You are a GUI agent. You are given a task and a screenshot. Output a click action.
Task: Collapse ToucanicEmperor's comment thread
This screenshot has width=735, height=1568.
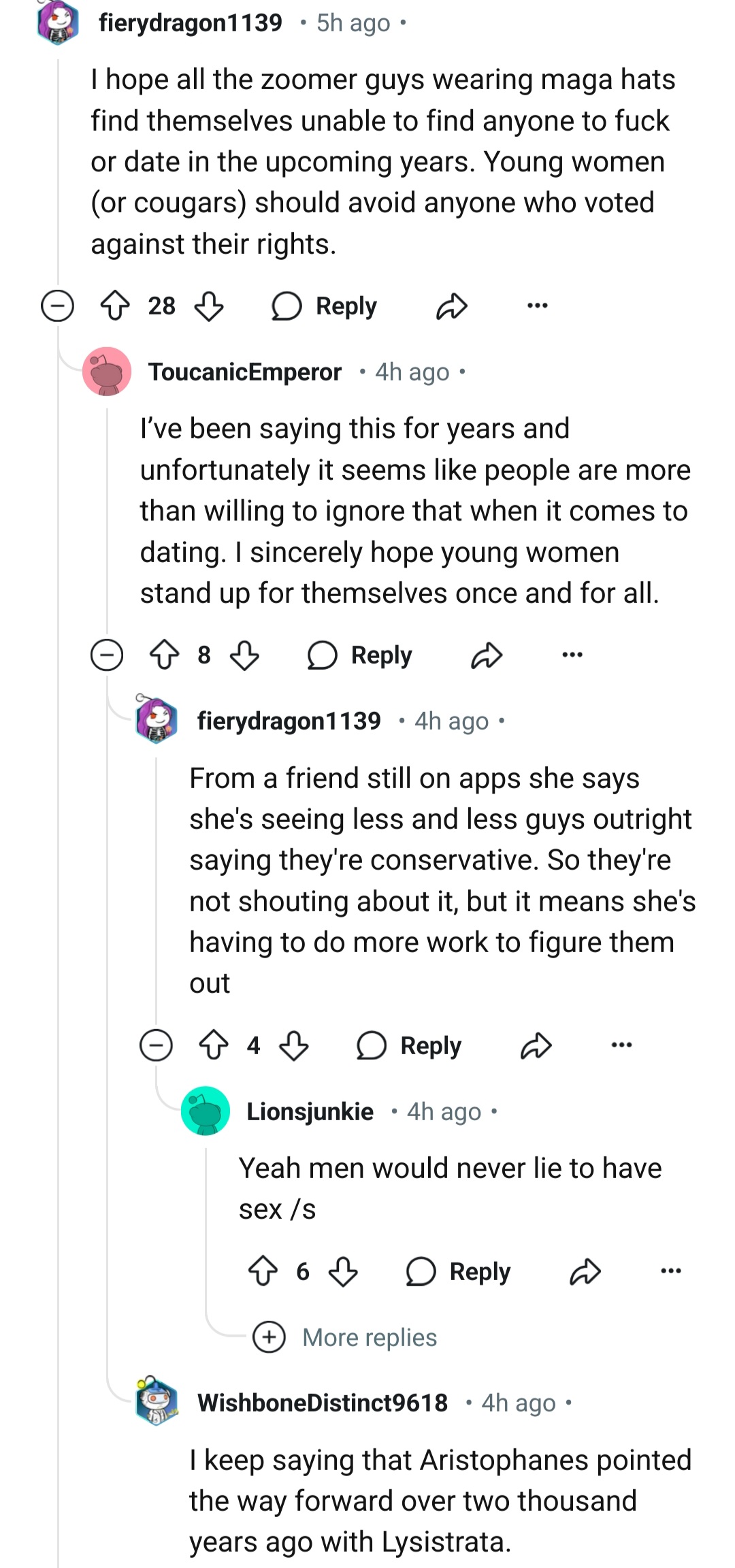[x=107, y=655]
